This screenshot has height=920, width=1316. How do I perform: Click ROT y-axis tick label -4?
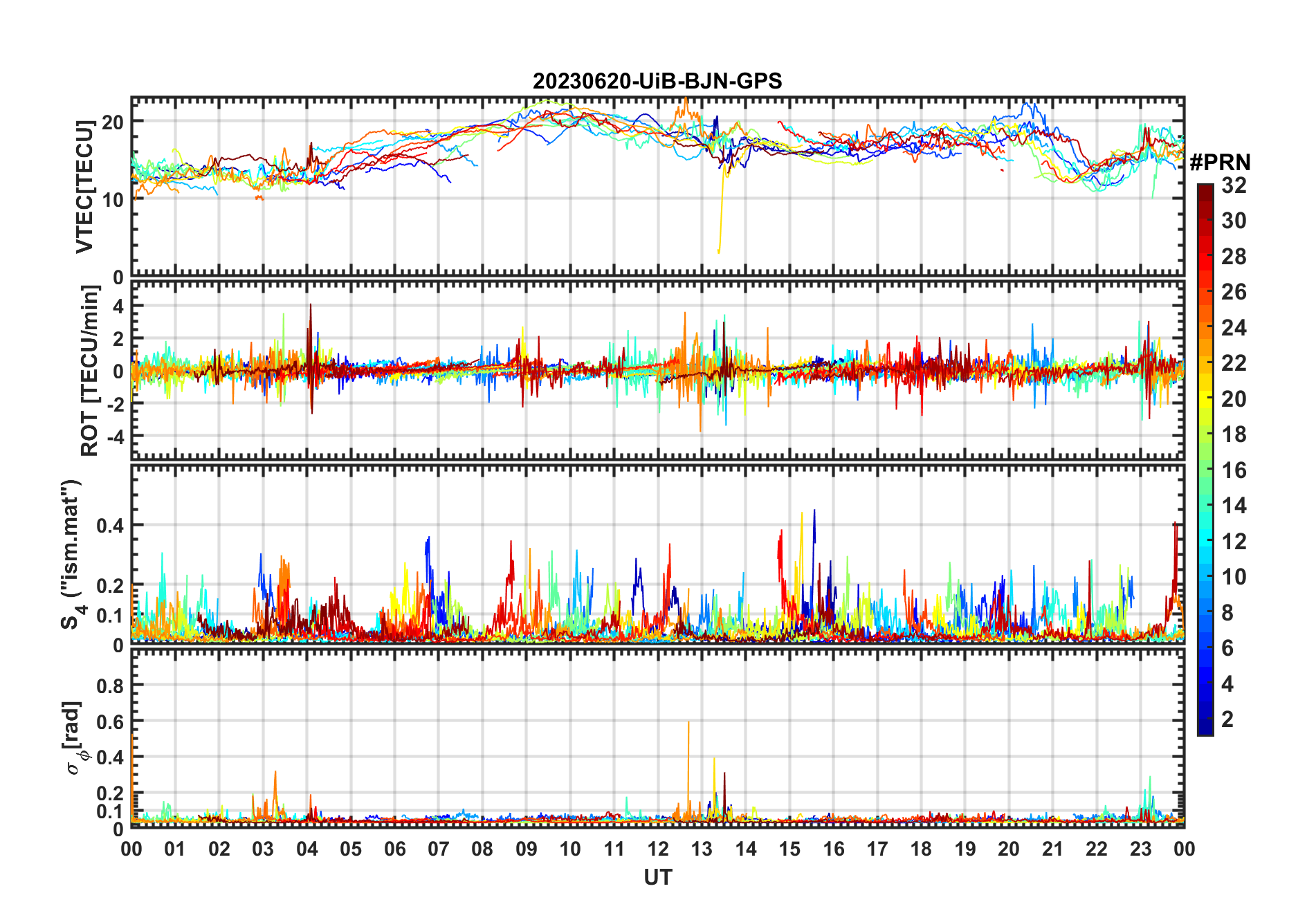coord(114,437)
